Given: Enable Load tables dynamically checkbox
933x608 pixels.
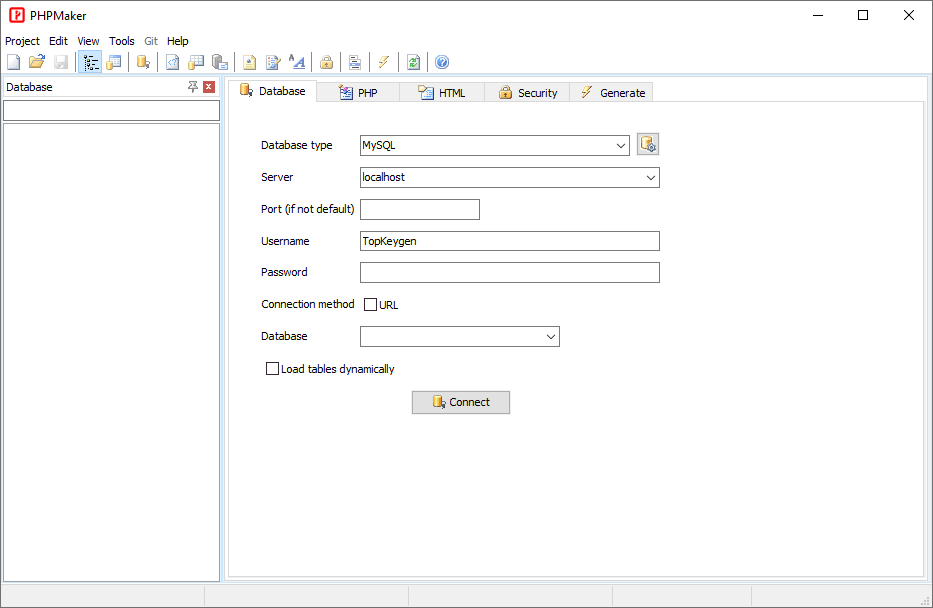Looking at the screenshot, I should pyautogui.click(x=272, y=369).
